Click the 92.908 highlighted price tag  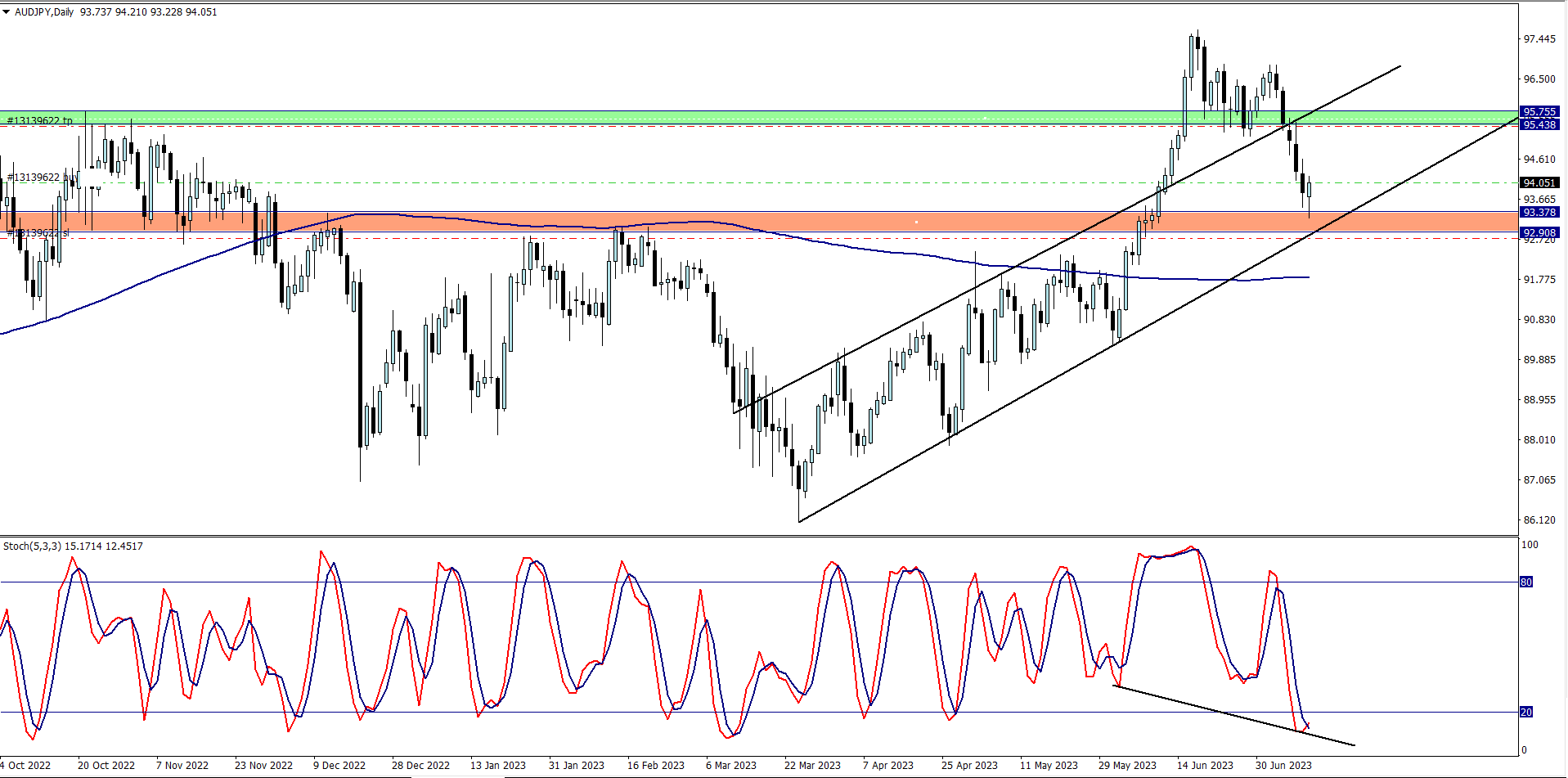1539,233
